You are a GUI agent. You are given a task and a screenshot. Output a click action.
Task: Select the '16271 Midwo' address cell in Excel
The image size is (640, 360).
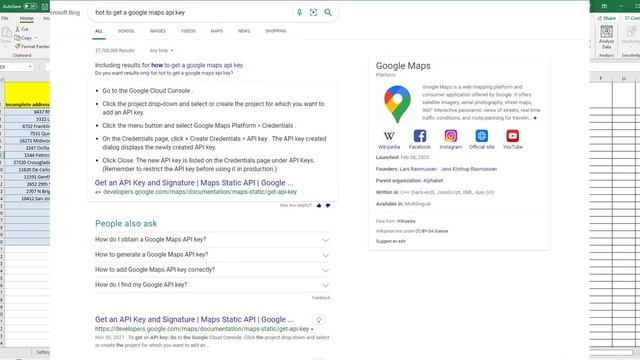[x=27, y=141]
